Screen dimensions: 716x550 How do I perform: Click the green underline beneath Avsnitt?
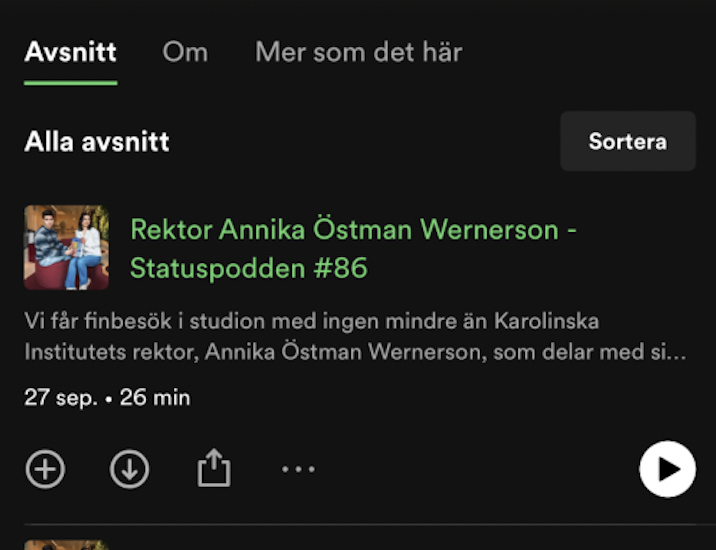71,83
